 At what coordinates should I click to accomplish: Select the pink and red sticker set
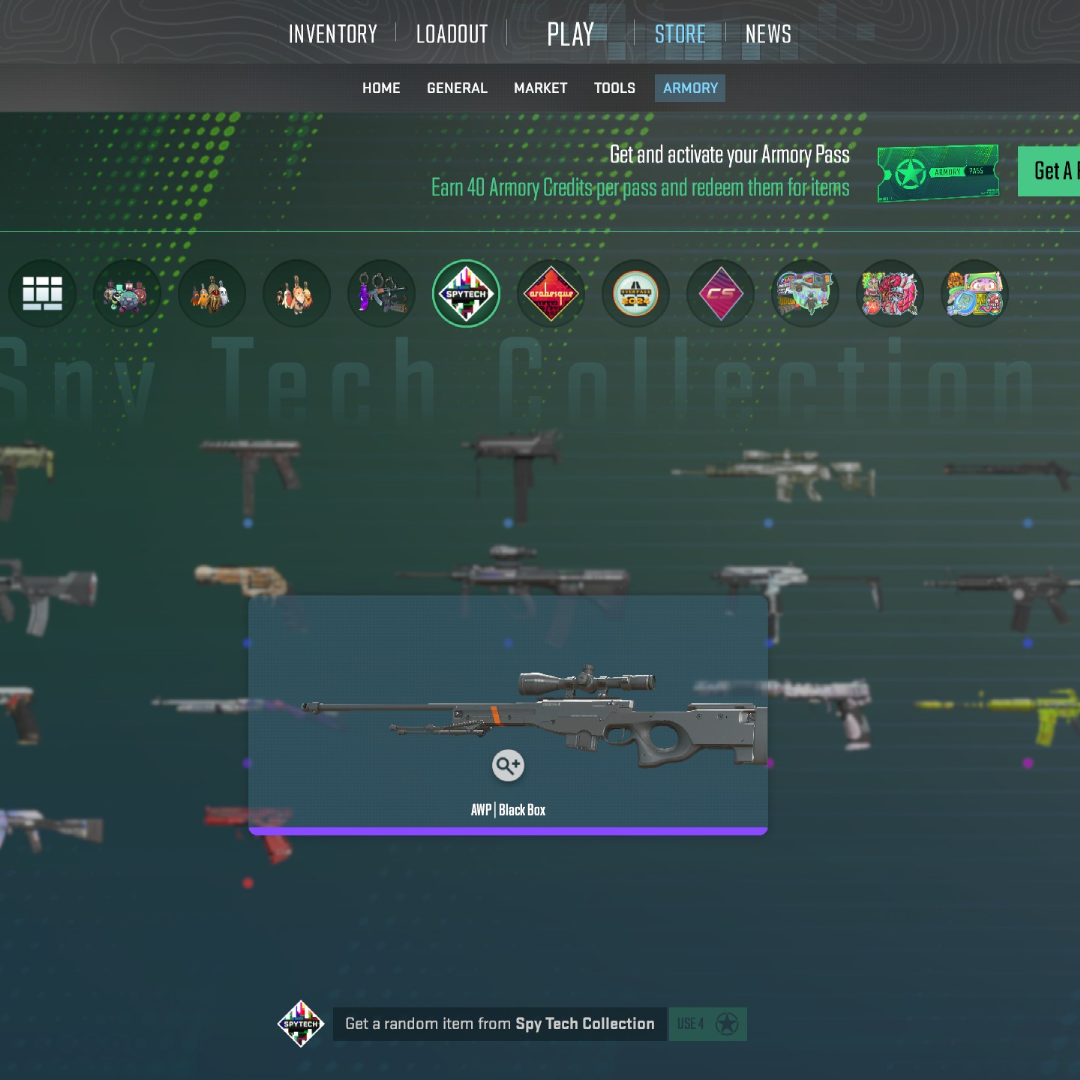coord(889,293)
